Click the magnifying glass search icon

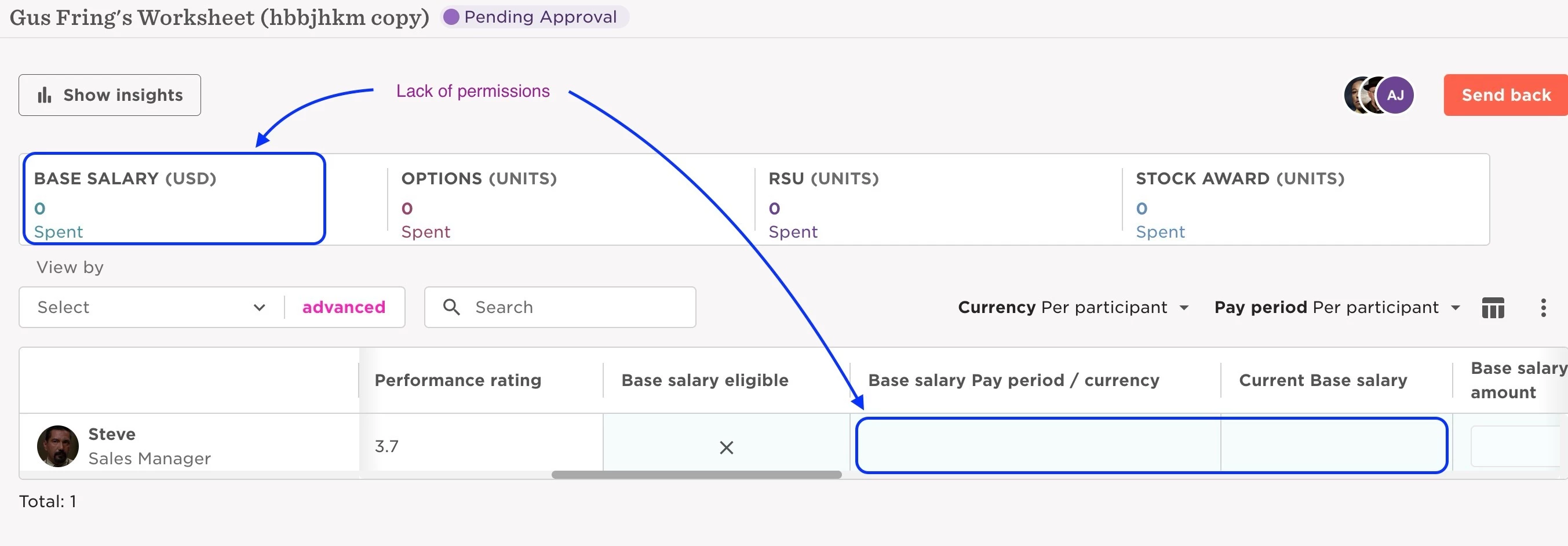point(451,307)
